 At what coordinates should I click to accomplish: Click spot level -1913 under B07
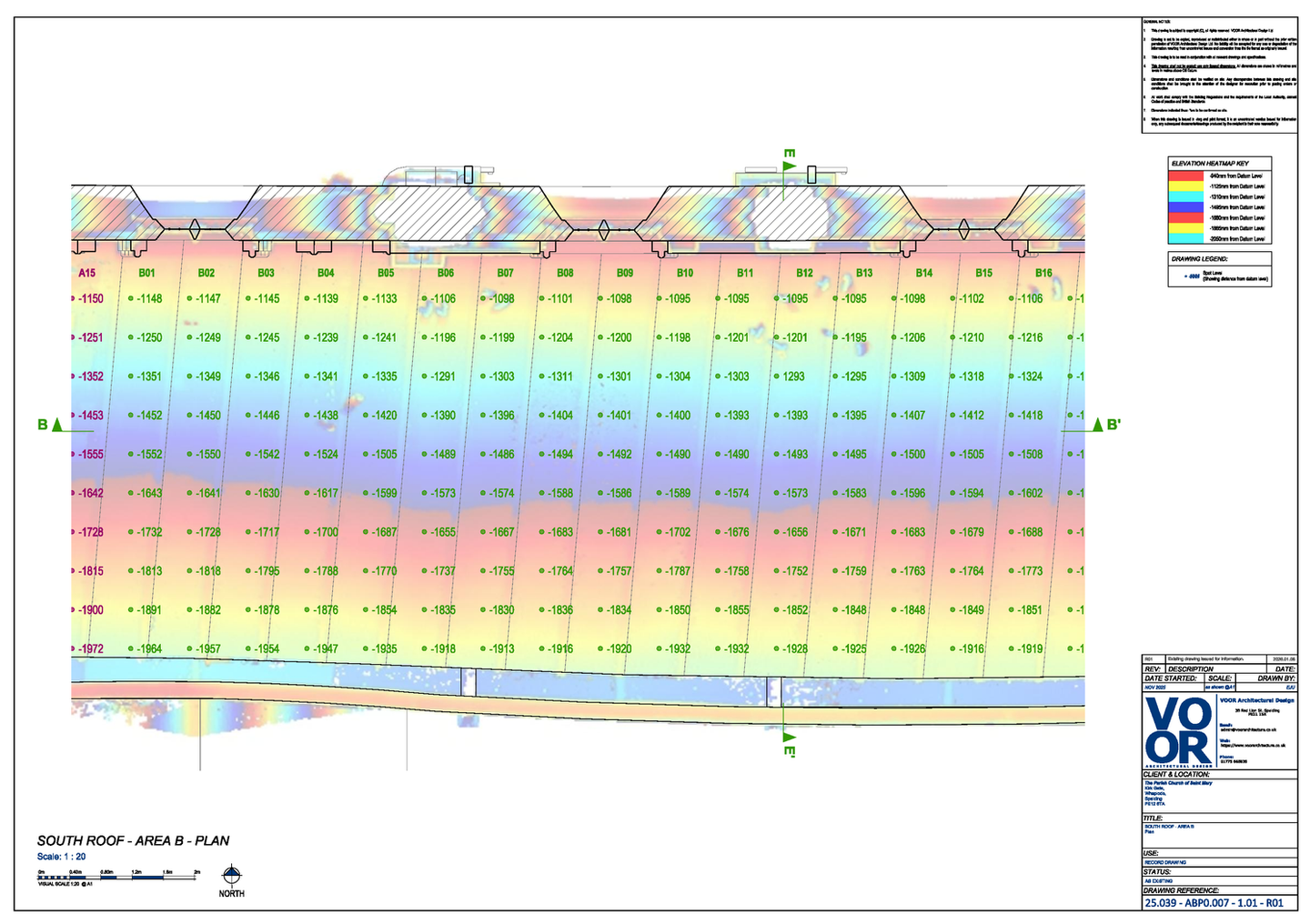pos(501,648)
